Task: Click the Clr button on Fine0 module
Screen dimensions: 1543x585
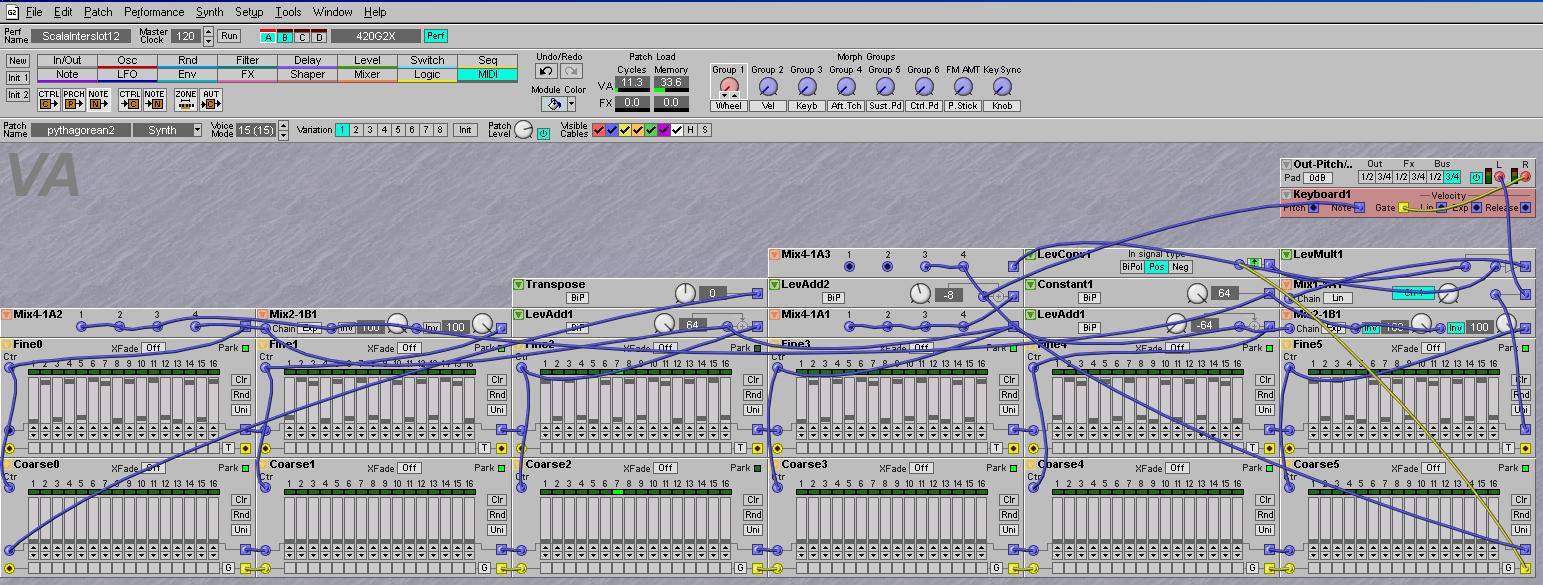Action: 241,380
